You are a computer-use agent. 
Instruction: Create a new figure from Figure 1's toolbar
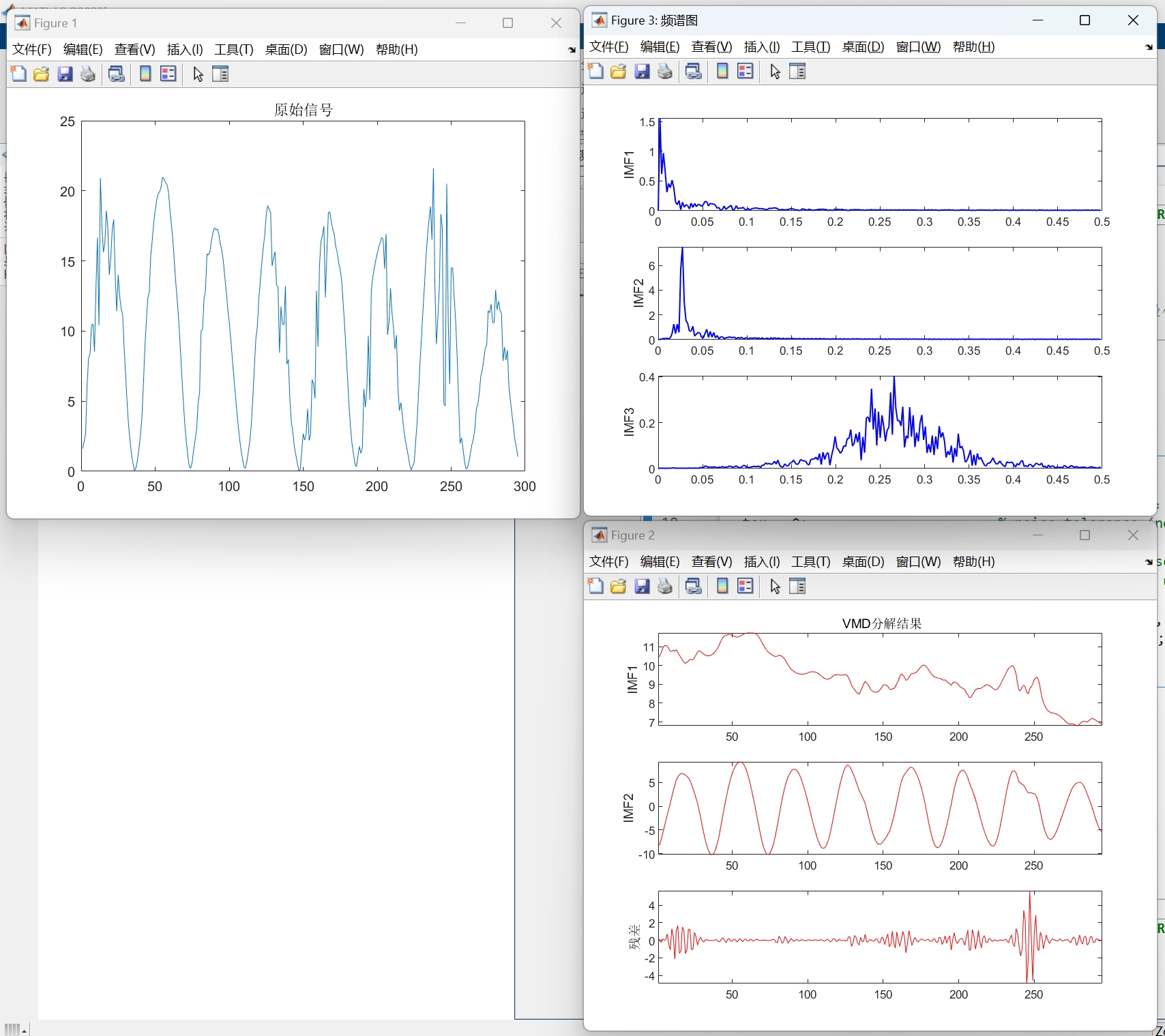click(18, 74)
